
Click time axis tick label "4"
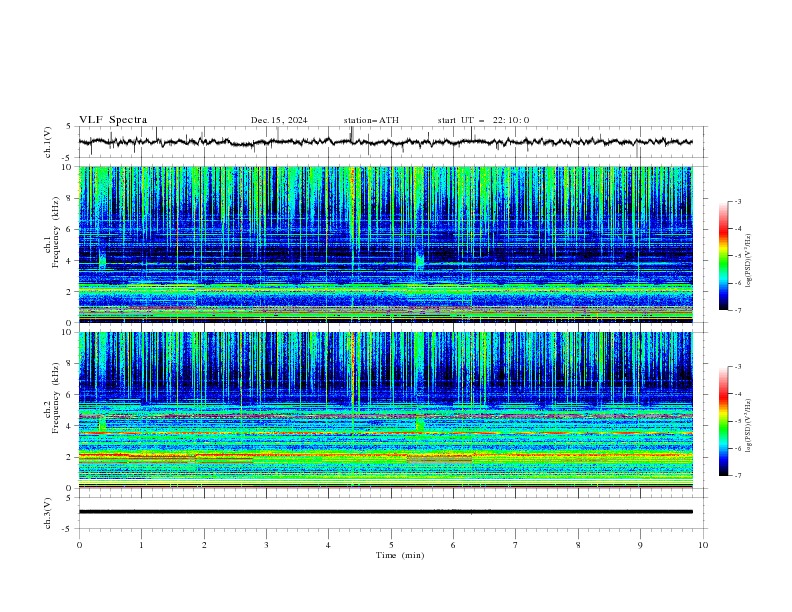[x=328, y=545]
